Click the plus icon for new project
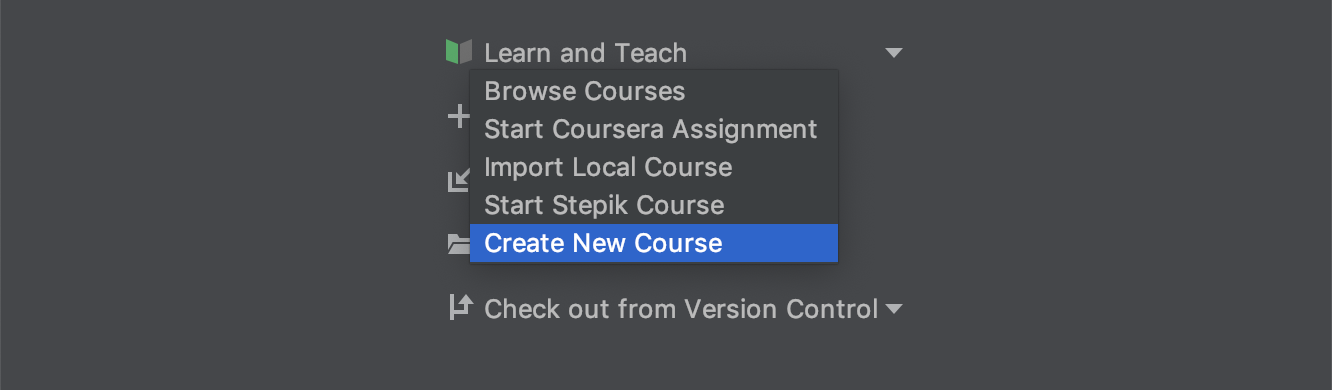The height and width of the screenshot is (390, 1332). tap(457, 116)
